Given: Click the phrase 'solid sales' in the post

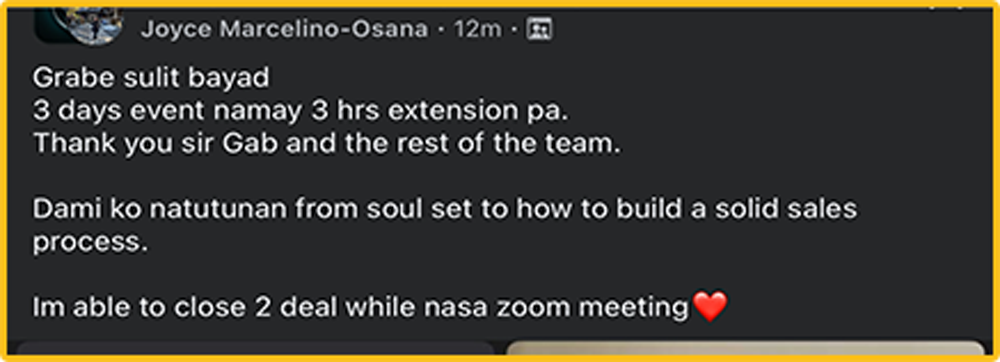Looking at the screenshot, I should (786, 210).
